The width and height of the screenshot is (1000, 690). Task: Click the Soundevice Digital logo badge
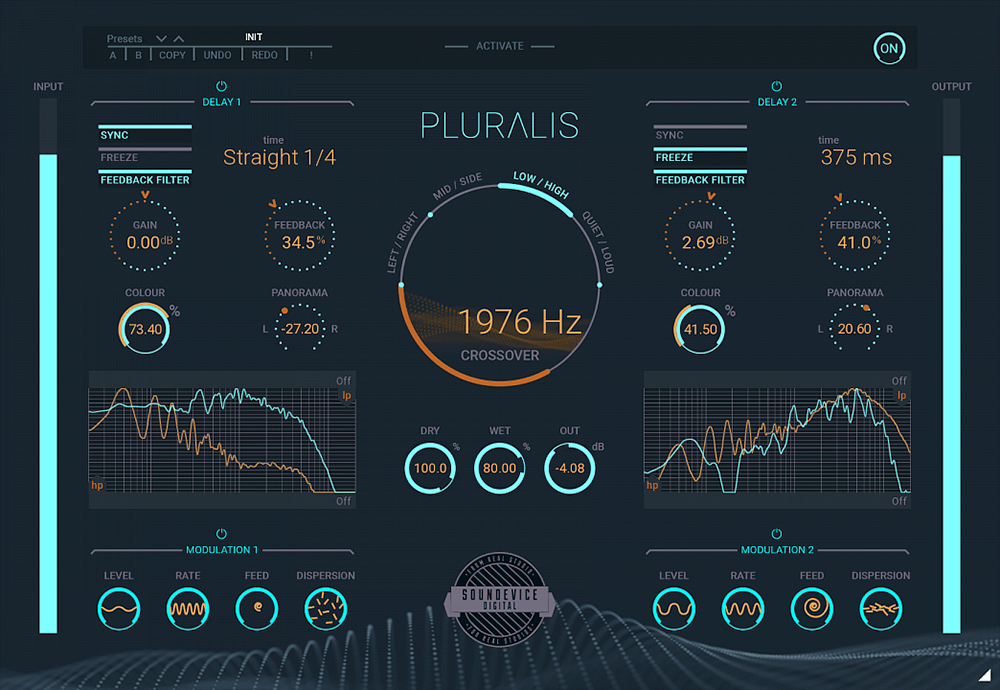click(500, 599)
